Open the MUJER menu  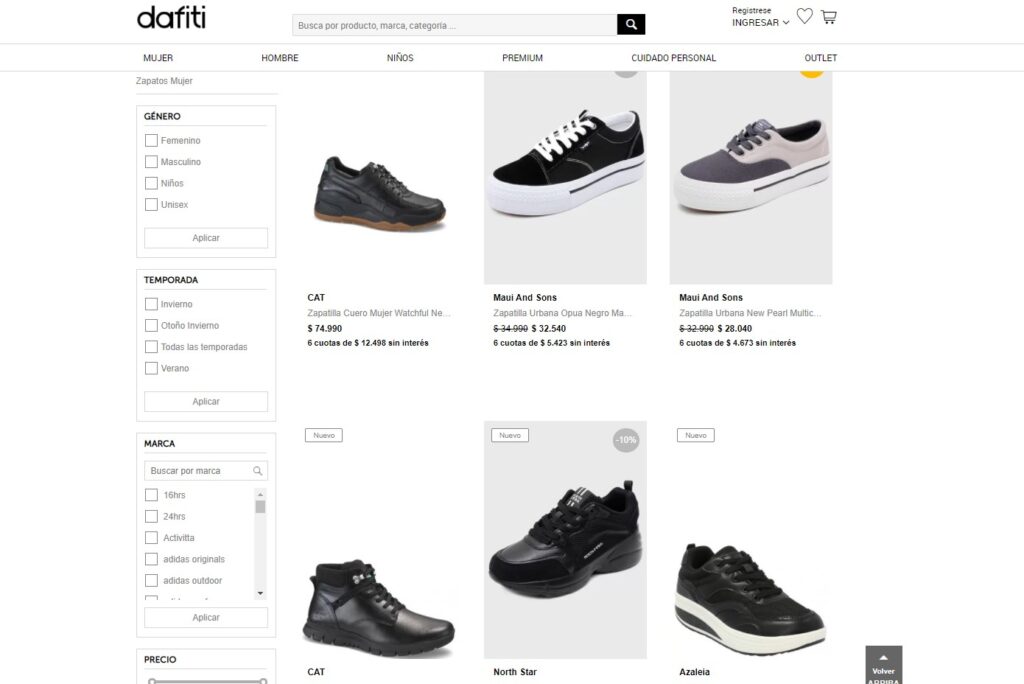(158, 58)
